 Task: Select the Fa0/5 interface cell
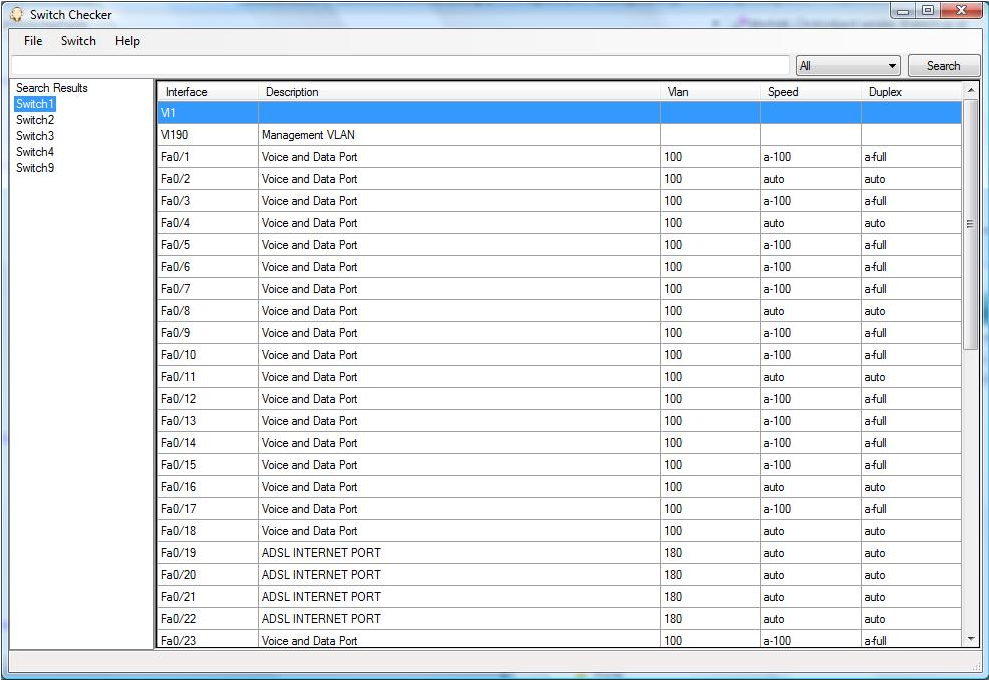point(208,245)
